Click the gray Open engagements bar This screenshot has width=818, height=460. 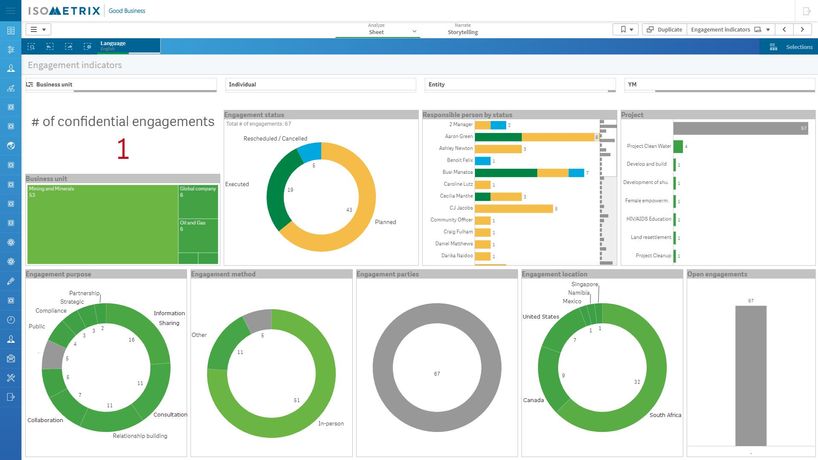coord(751,376)
